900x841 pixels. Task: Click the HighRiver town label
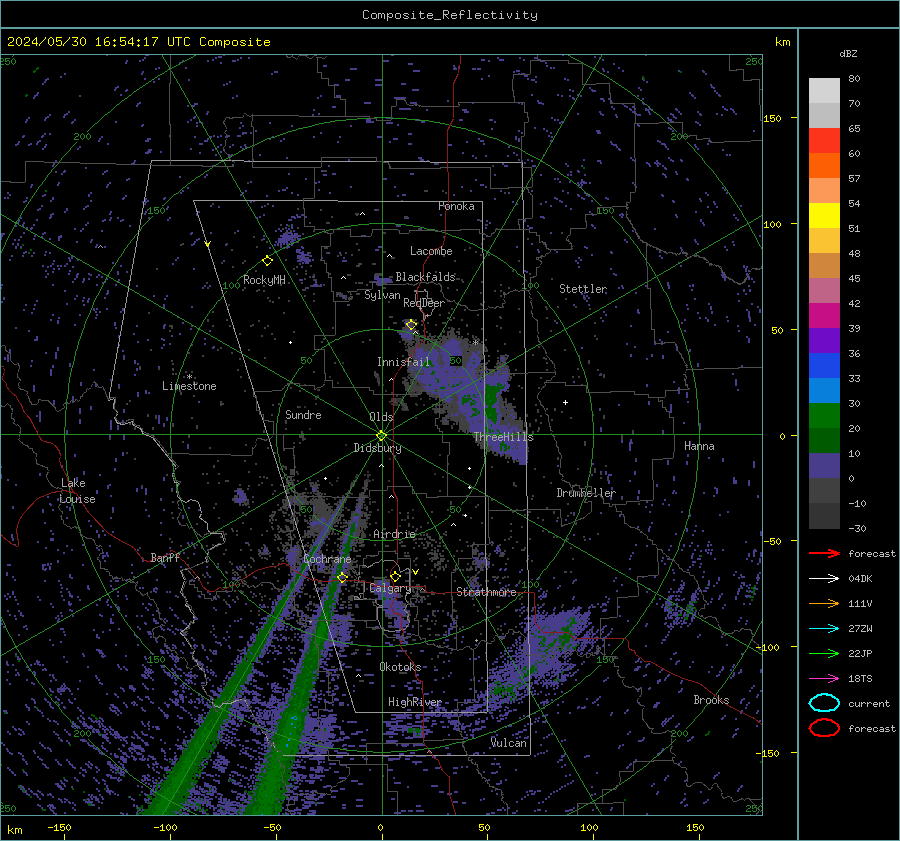pyautogui.click(x=415, y=702)
